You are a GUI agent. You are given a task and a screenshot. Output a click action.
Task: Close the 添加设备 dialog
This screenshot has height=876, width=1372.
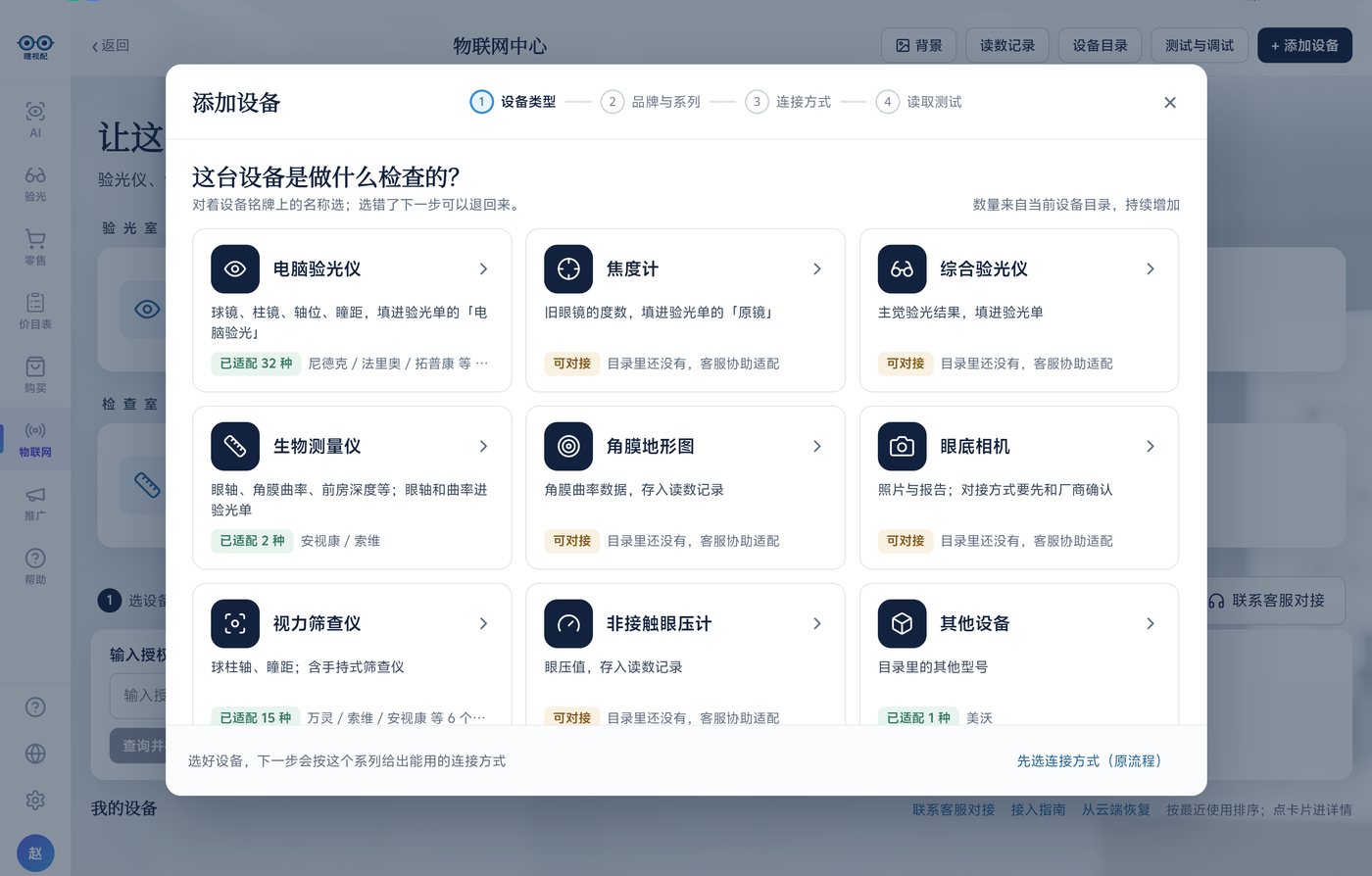coord(1170,102)
